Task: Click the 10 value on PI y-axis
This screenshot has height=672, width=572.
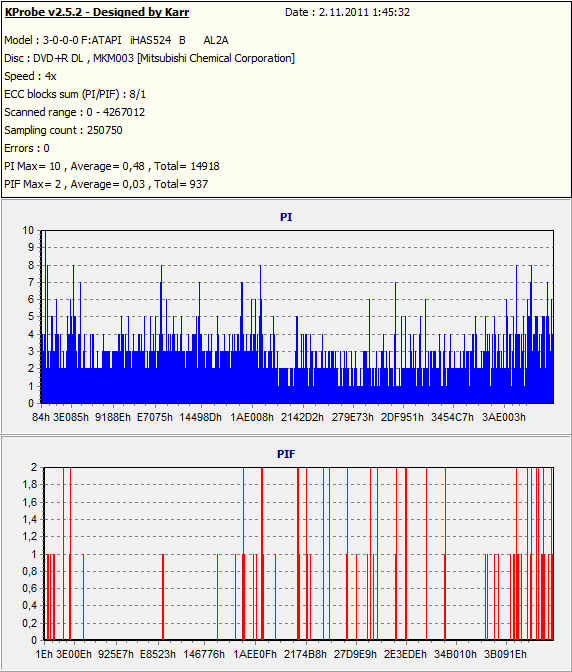Action: [28, 231]
